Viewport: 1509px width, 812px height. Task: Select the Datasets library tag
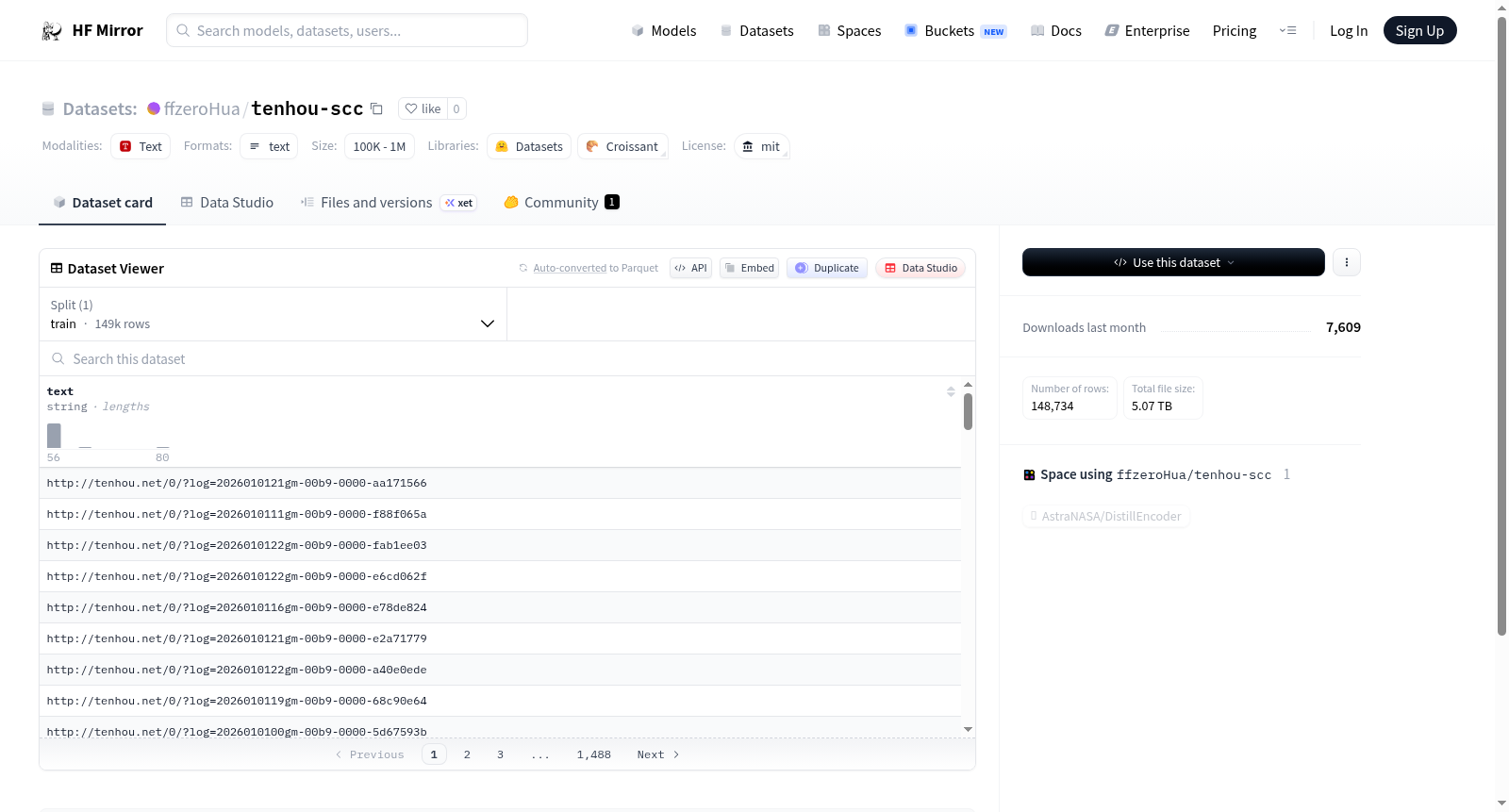529,146
